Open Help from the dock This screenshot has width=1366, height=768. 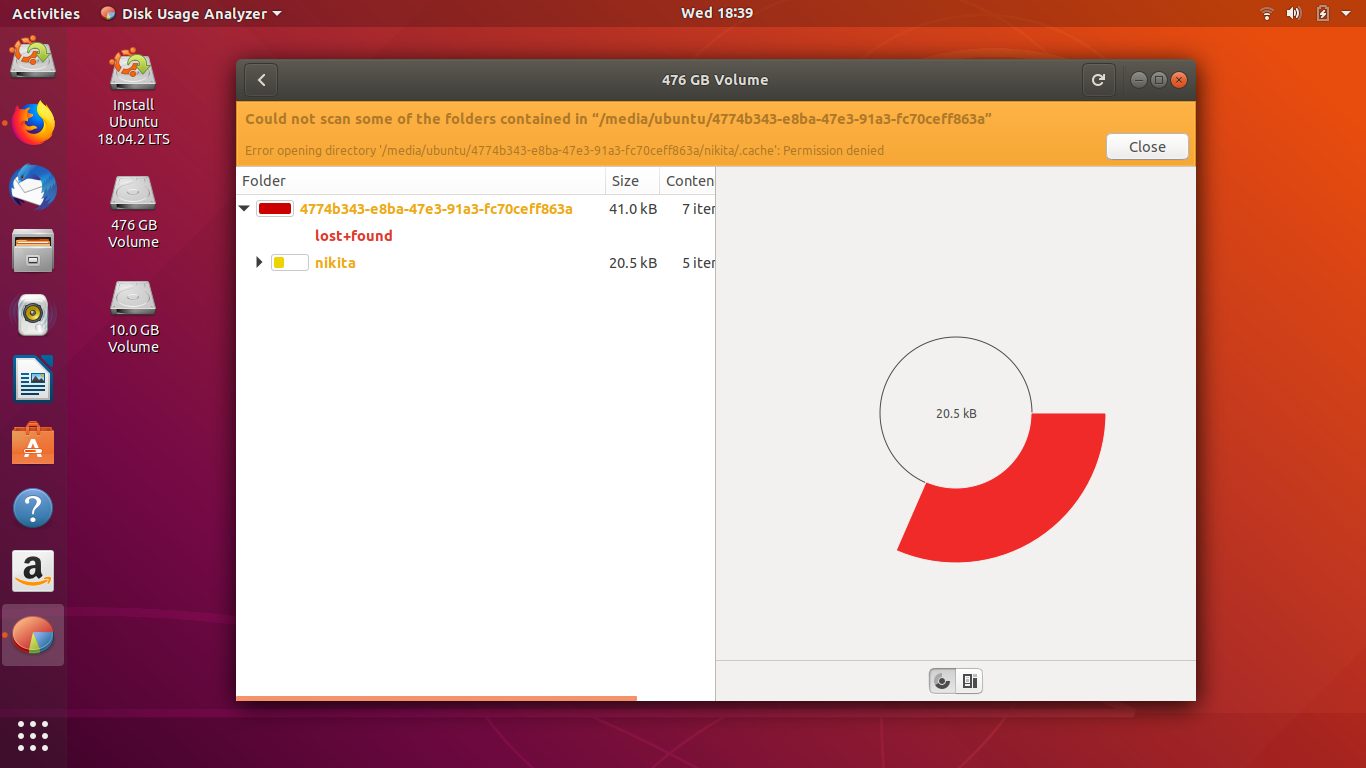(33, 508)
